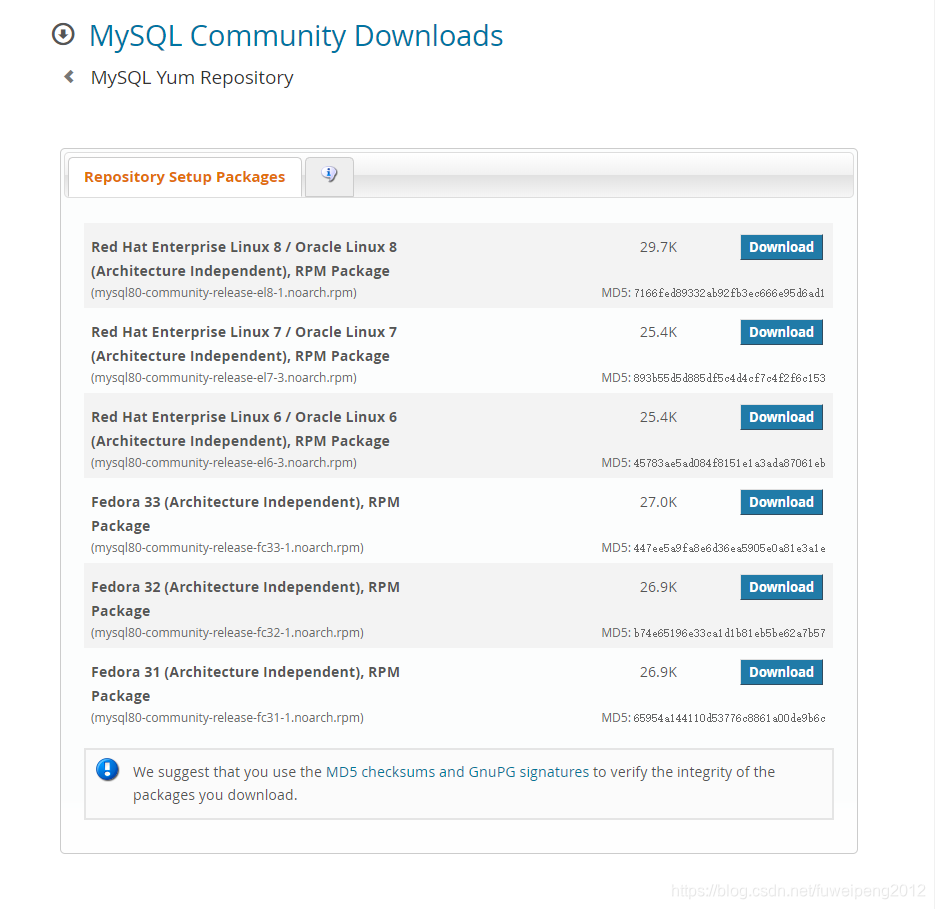Click filename mysql80-community-release-fc33-1.noarch.rpm
Screen dimensions: 935x909
[x=227, y=548]
